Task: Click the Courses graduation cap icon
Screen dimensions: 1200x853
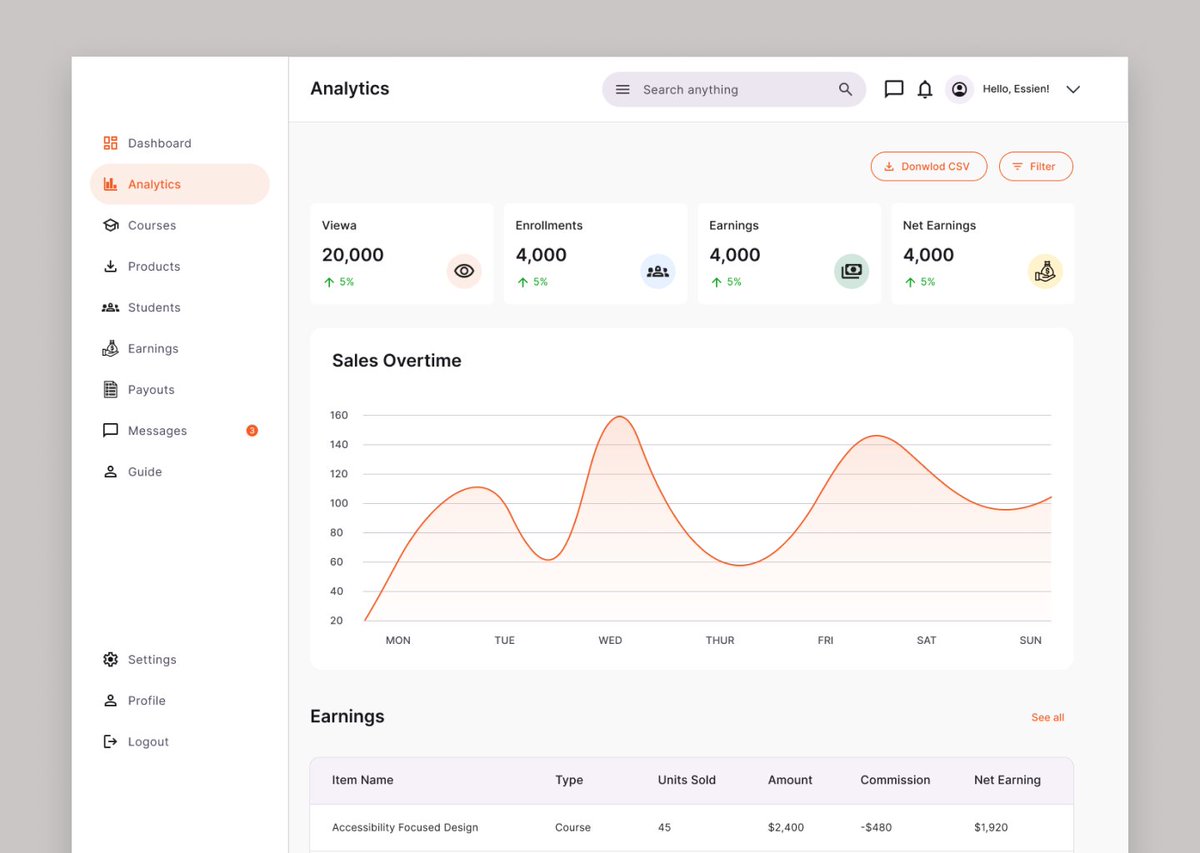Action: [x=110, y=225]
